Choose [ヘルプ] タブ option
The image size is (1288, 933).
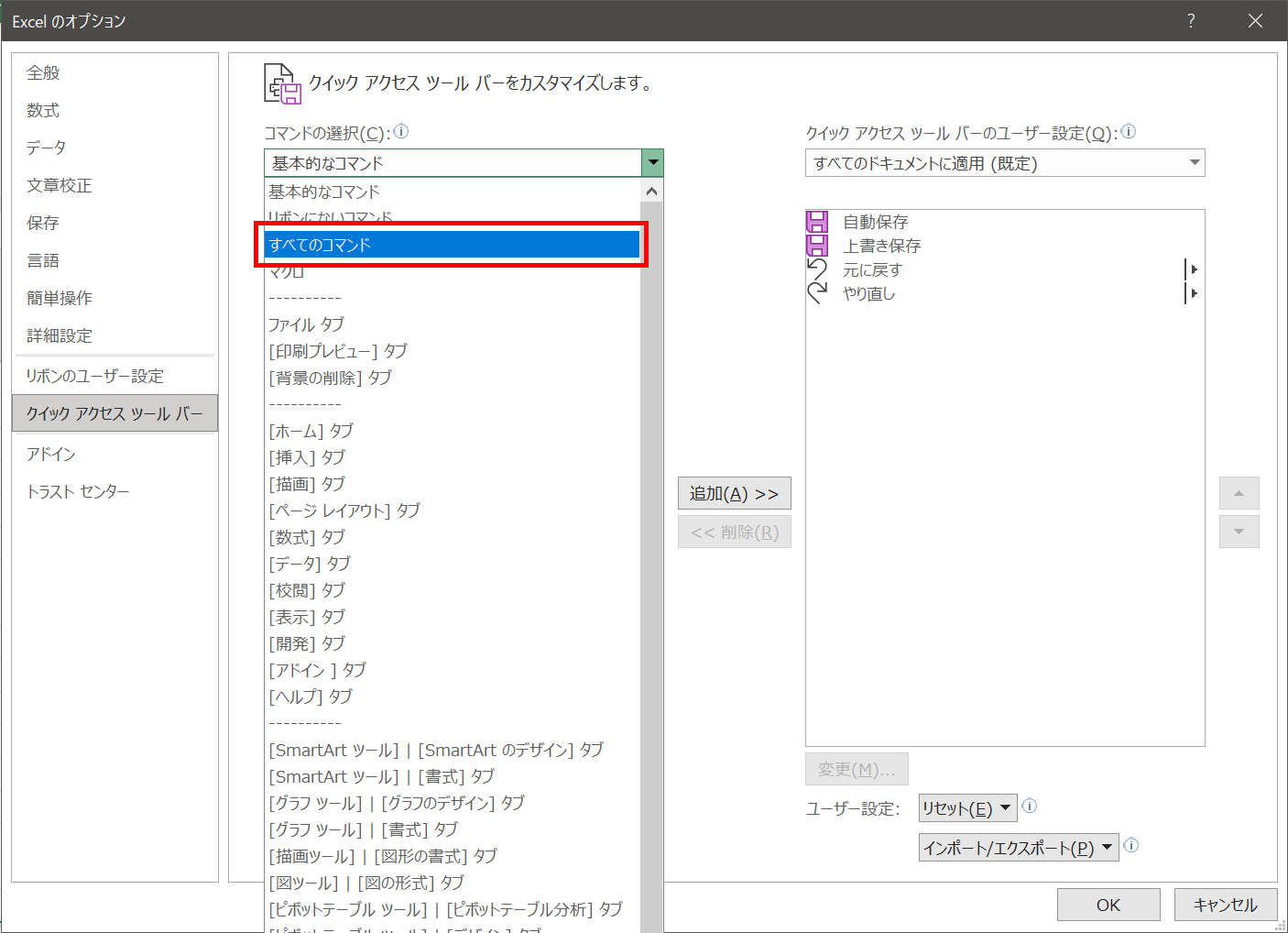tap(453, 697)
